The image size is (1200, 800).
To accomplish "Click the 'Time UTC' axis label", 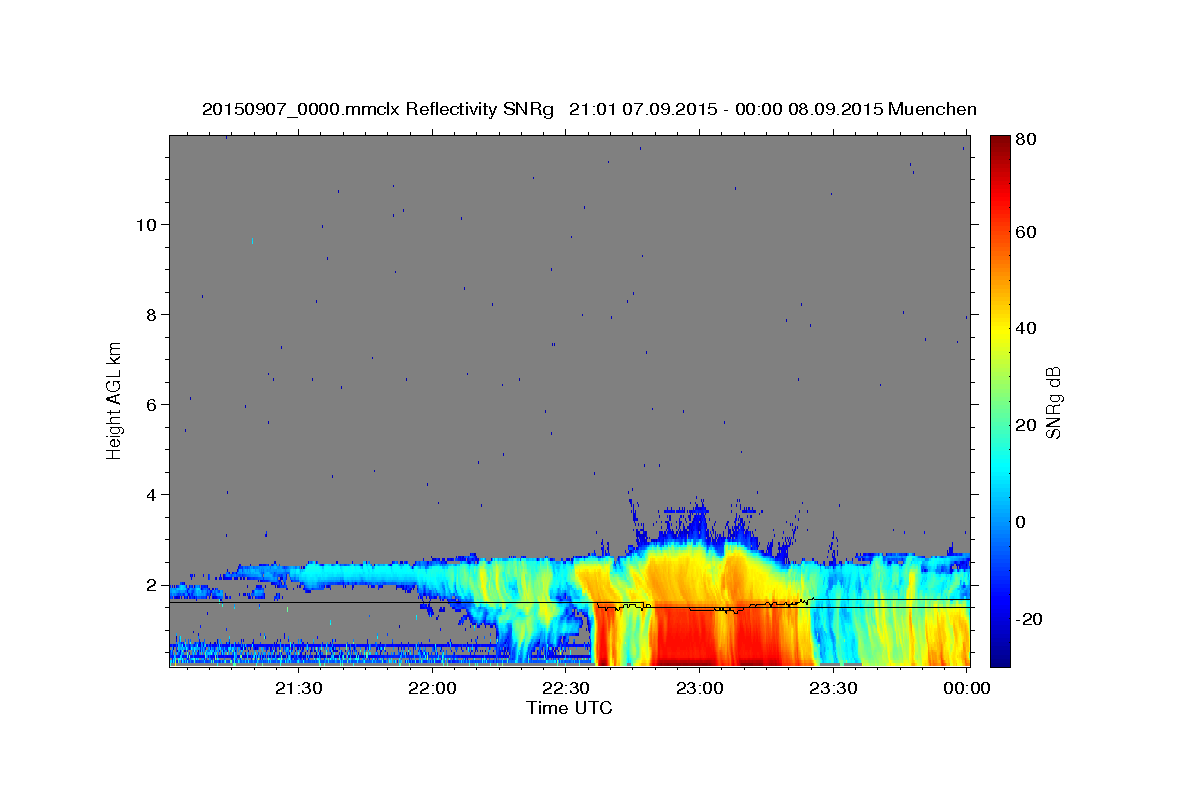I will [569, 708].
